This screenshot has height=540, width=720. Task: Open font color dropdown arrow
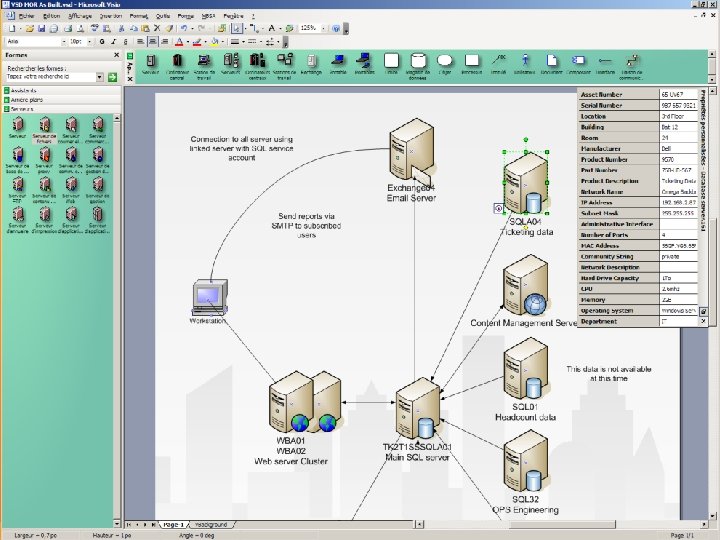coord(187,42)
